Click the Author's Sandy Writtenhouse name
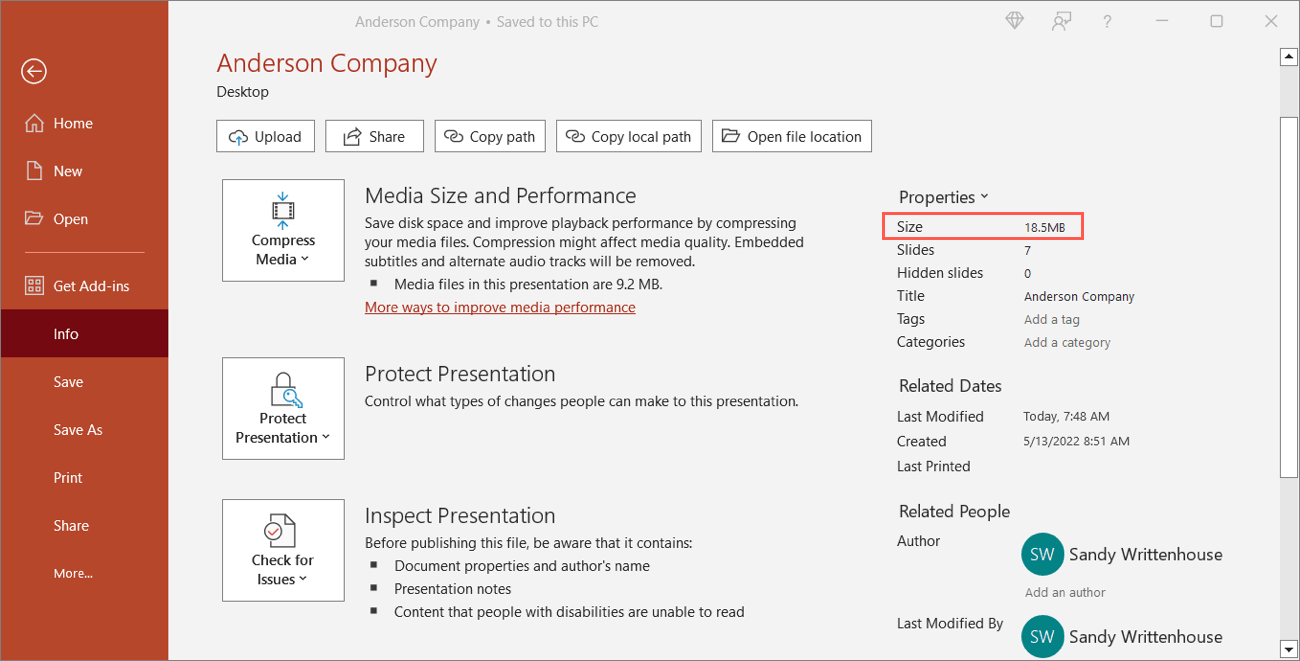Screen dimensions: 1300x661 click(1145, 554)
